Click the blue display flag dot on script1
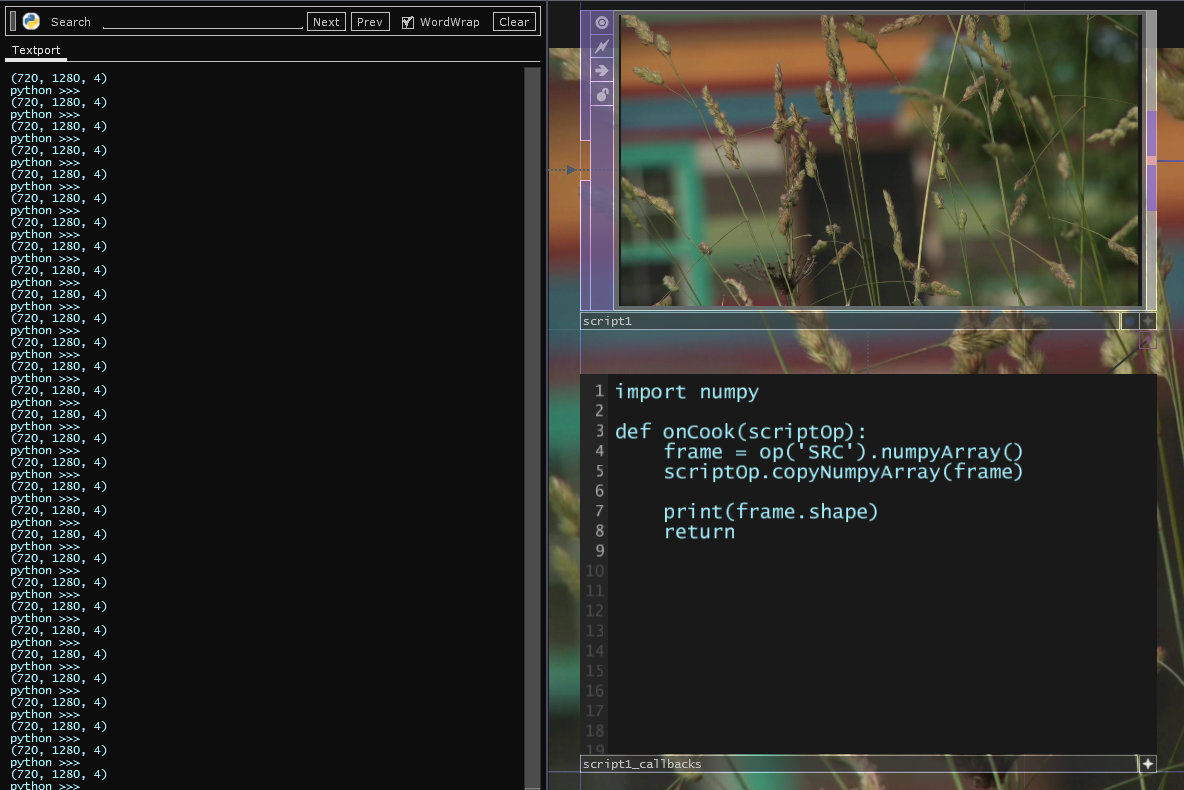Viewport: 1184px width, 790px height. click(1129, 321)
